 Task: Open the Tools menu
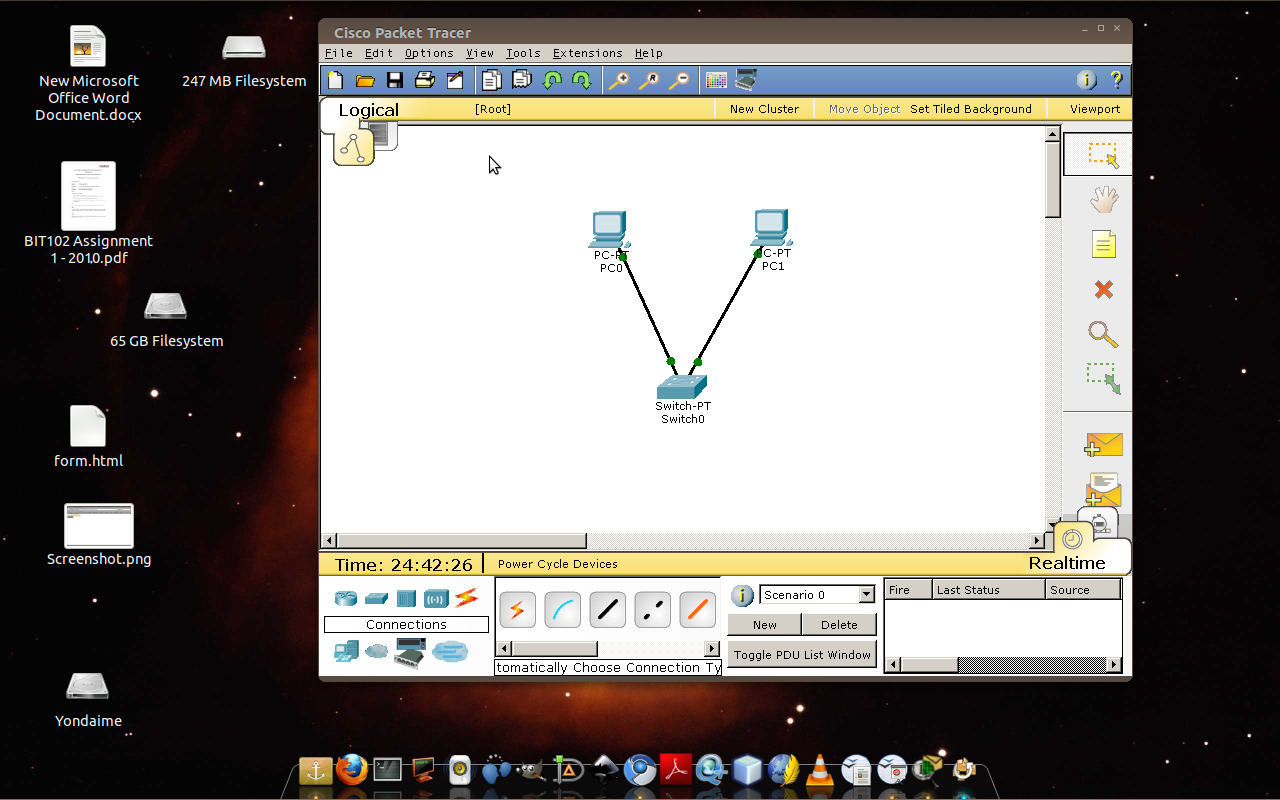(x=523, y=53)
